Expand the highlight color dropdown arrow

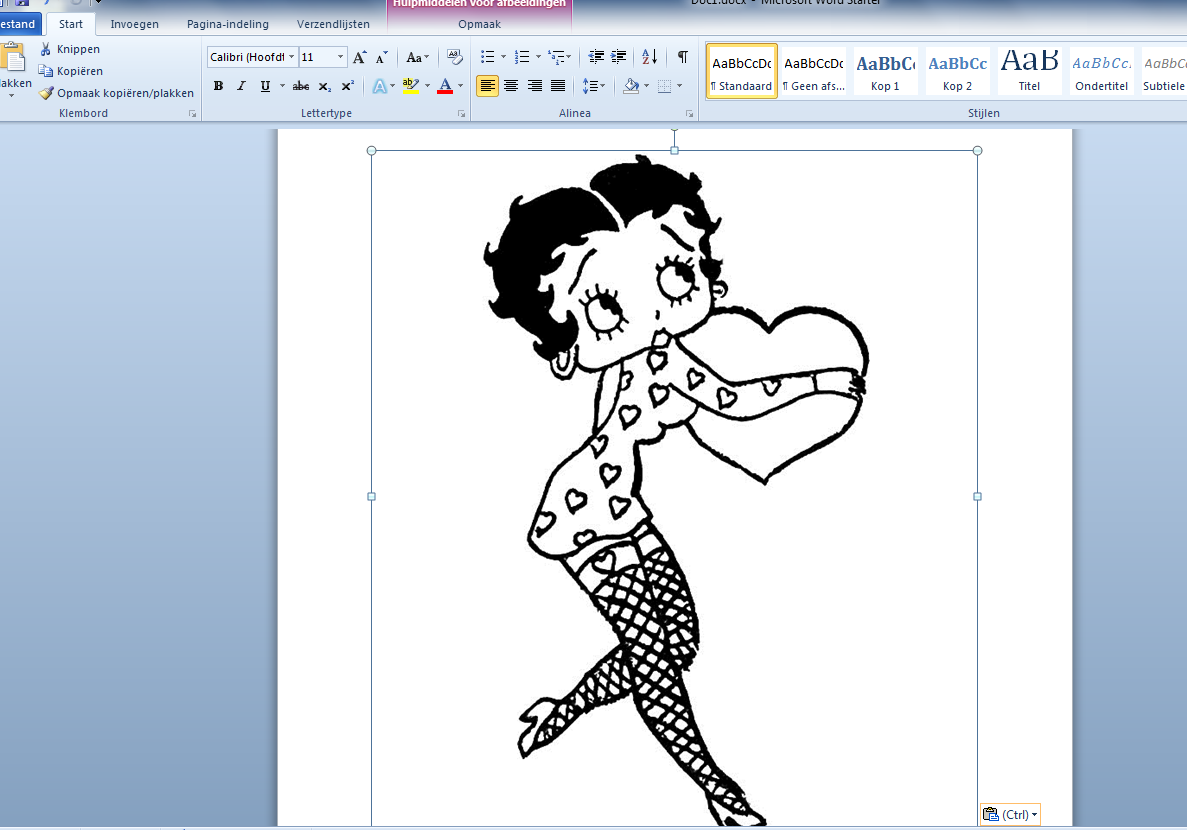coord(427,86)
